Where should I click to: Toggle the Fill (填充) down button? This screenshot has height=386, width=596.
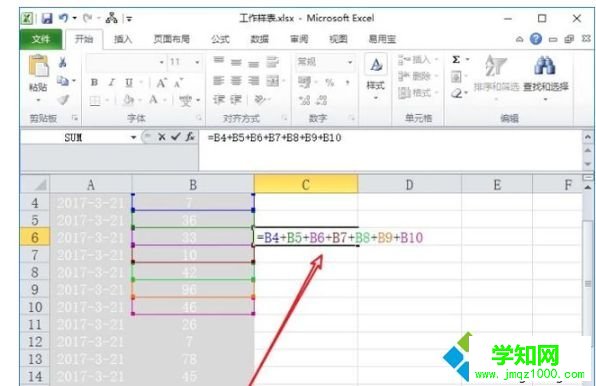[457, 77]
